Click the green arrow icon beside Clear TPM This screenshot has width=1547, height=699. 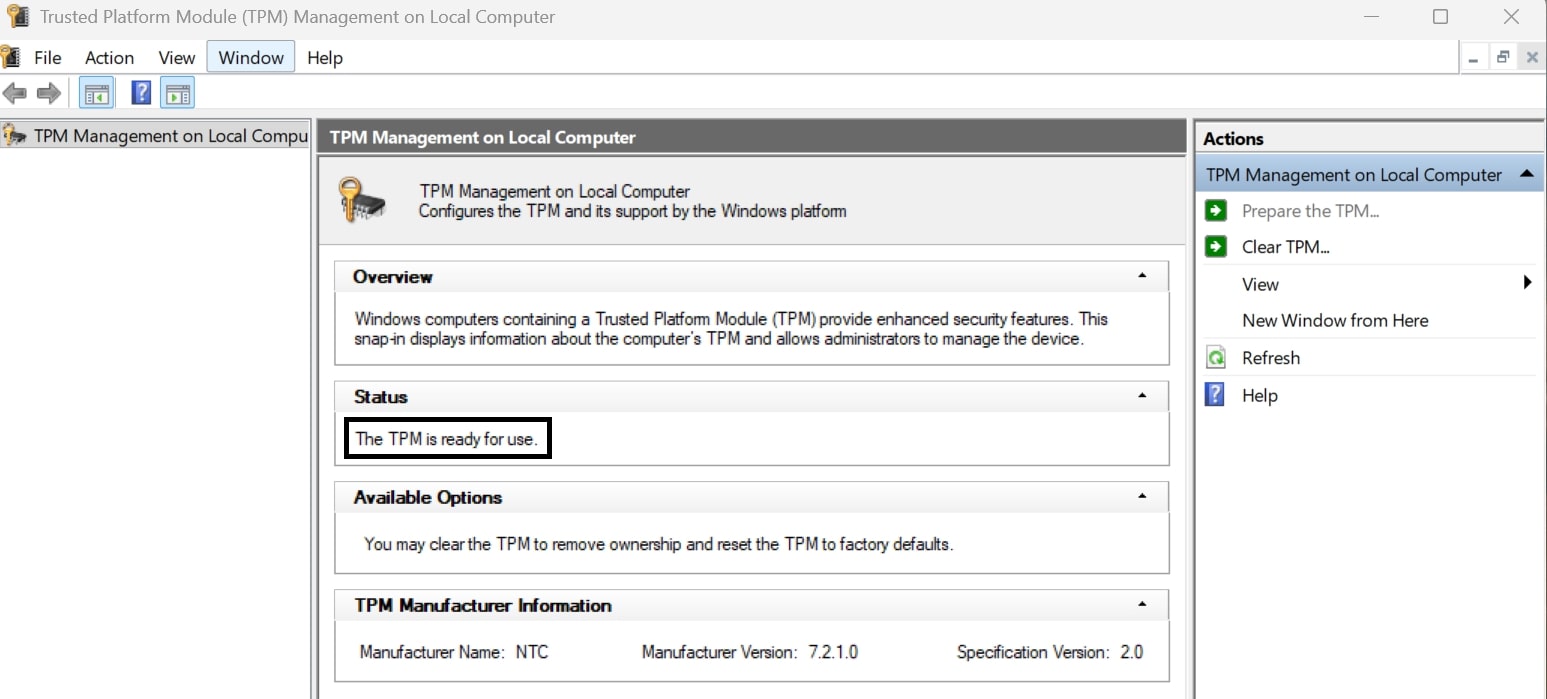pyautogui.click(x=1216, y=247)
